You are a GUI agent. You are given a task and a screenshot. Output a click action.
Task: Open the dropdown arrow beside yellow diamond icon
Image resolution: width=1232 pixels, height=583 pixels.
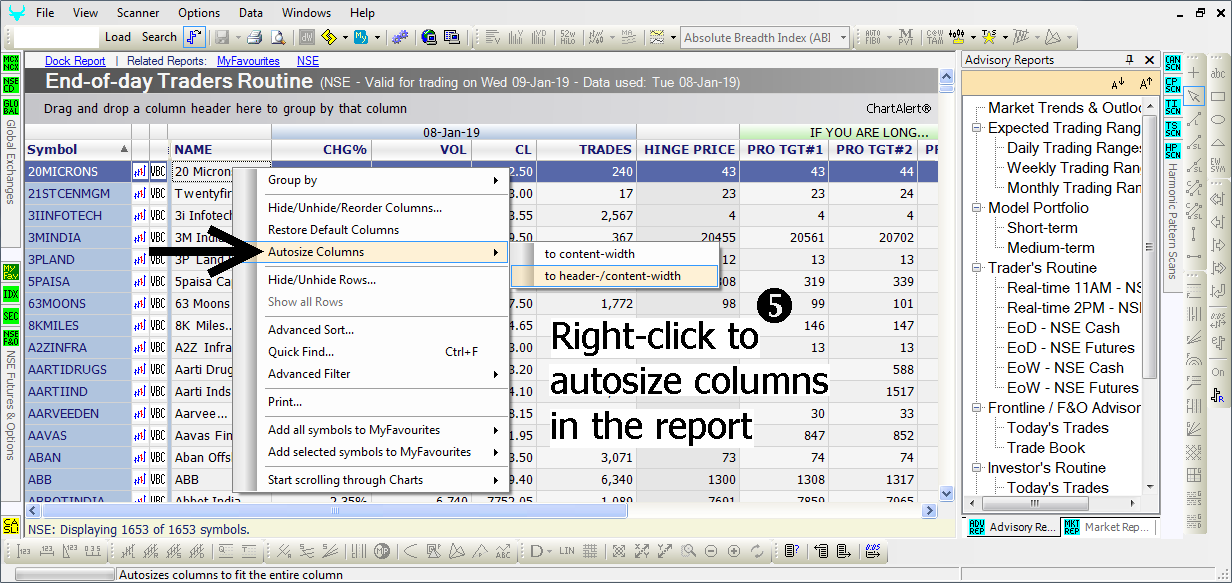344,37
